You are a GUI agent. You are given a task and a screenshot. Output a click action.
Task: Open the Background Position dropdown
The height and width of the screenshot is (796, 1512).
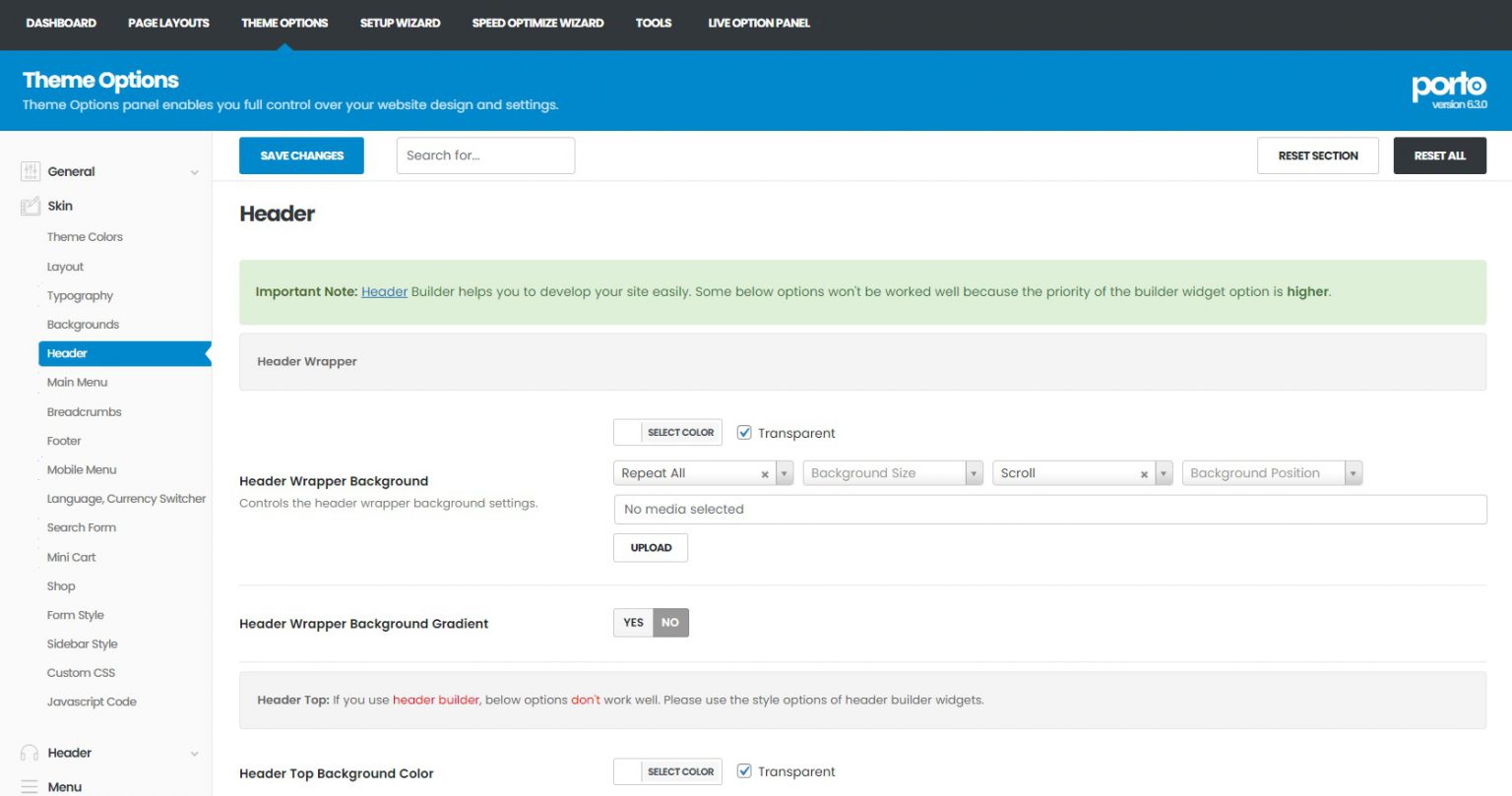point(1354,472)
